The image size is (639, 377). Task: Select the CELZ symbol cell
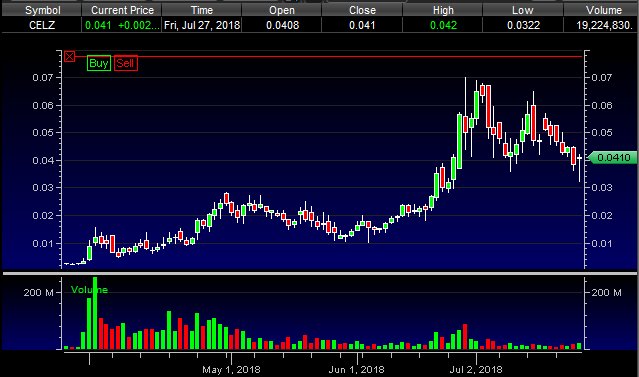(x=42, y=25)
